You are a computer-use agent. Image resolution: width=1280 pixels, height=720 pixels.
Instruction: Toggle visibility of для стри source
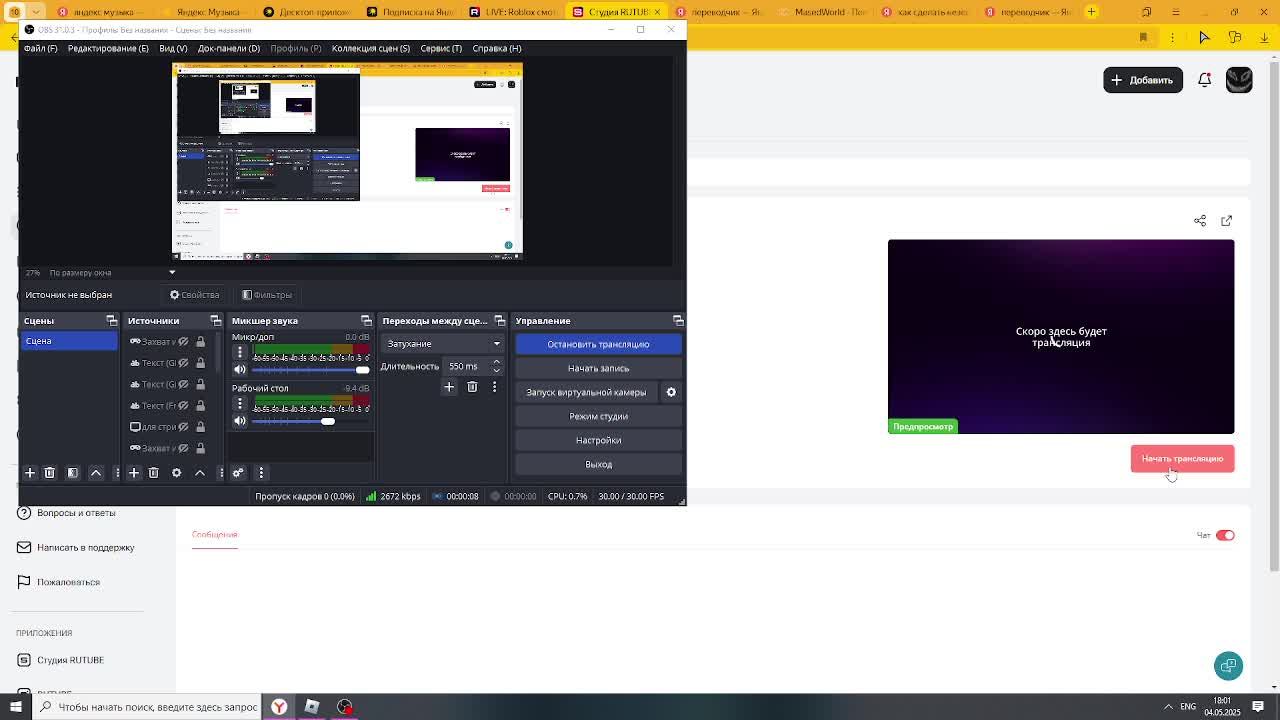pyautogui.click(x=183, y=427)
